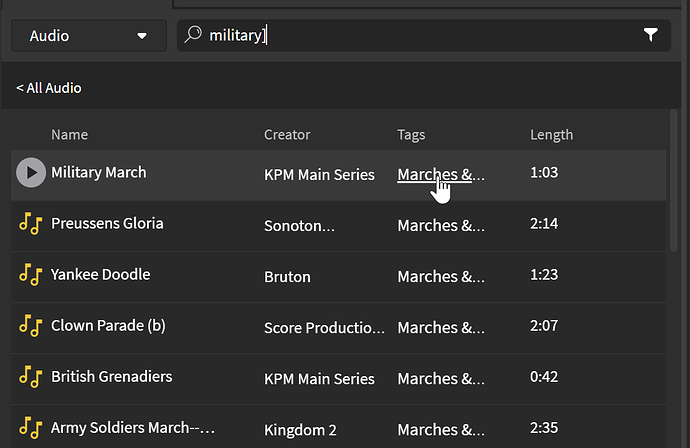Screen dimensions: 690x448
Task: Select the Army Soldiers March track name
Action: (133, 428)
